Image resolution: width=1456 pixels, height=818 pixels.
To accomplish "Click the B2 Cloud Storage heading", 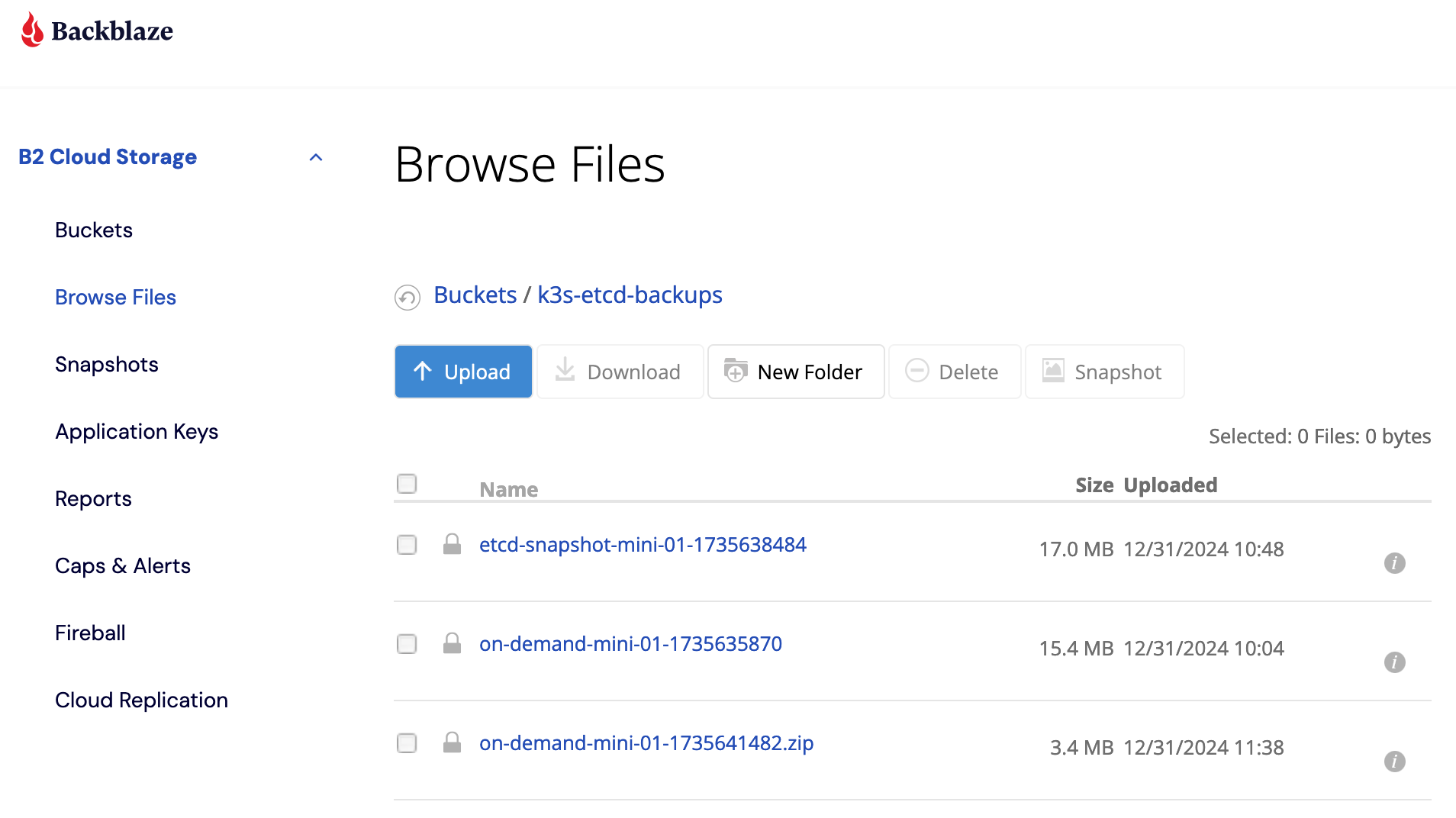I will coord(108,156).
